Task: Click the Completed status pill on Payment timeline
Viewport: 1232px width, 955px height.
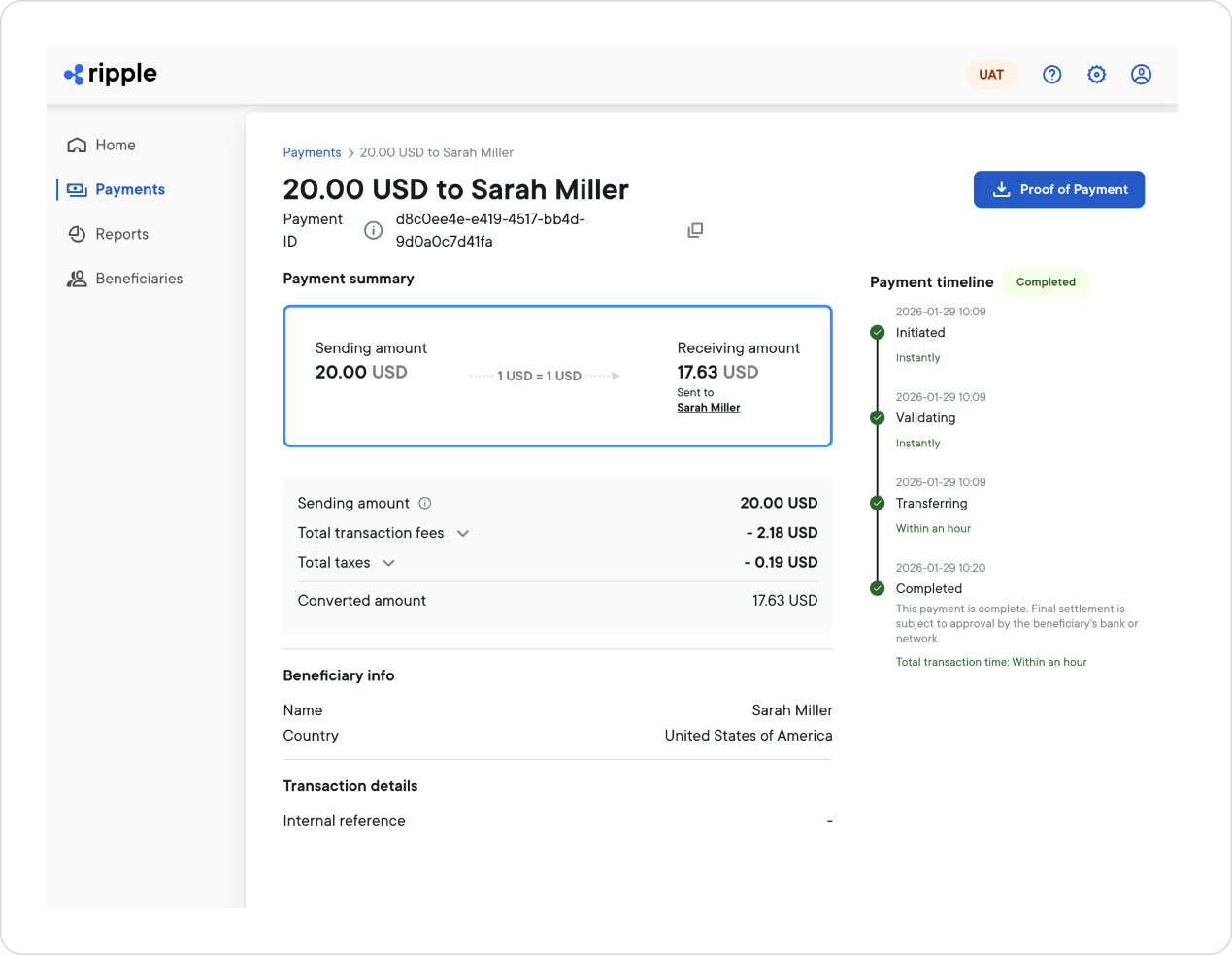Action: click(1046, 281)
